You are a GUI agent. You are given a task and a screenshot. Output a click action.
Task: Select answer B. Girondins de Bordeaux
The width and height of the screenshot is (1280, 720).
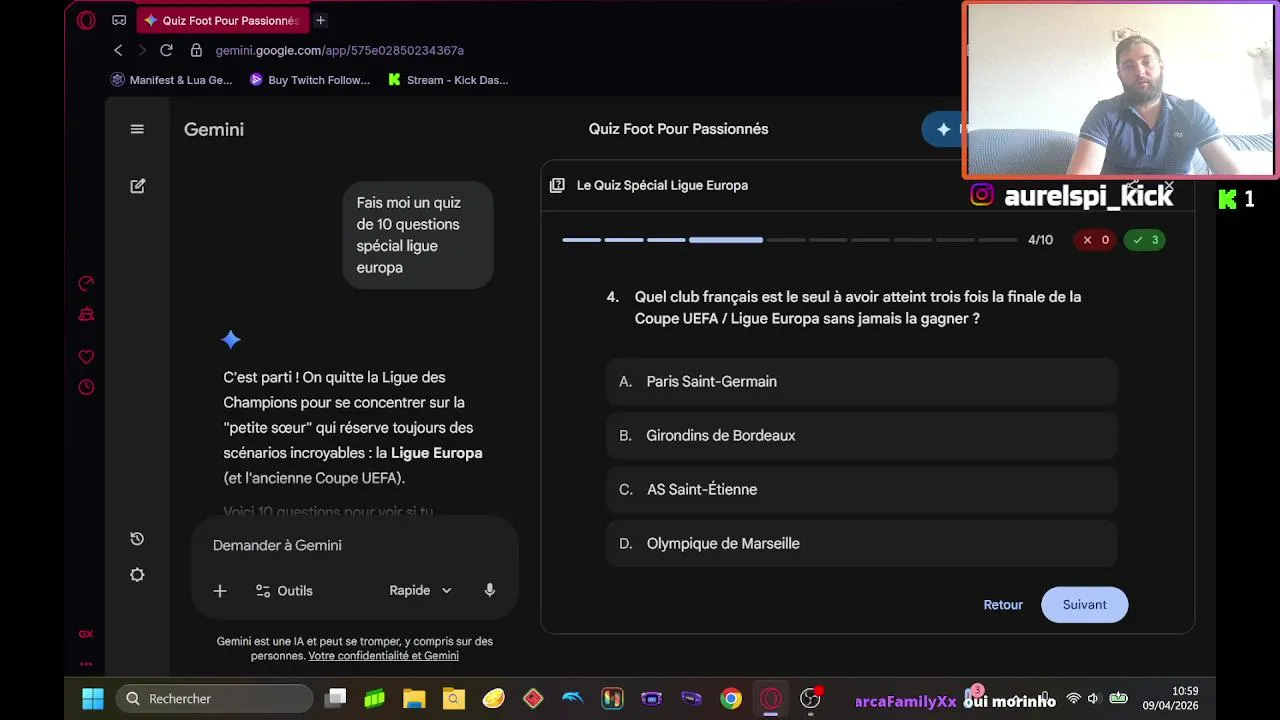click(861, 436)
